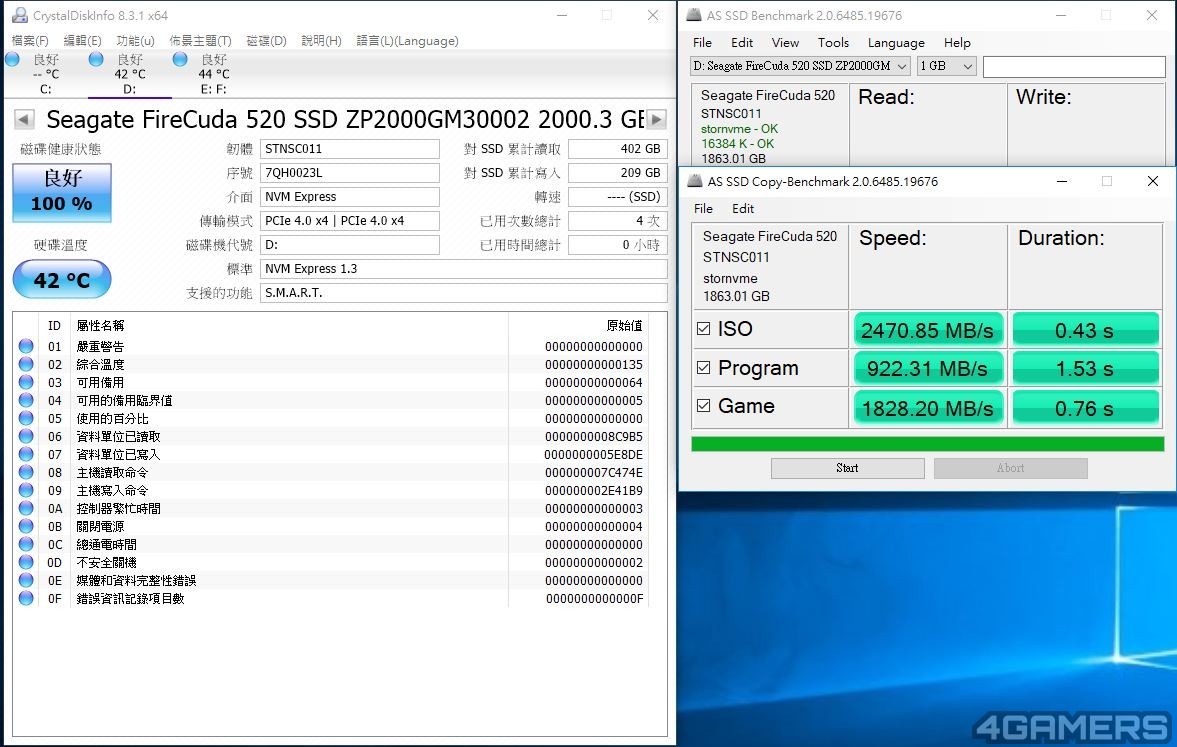Viewport: 1177px width, 747px height.
Task: Open the 1 GB test size dropdown
Action: (x=947, y=66)
